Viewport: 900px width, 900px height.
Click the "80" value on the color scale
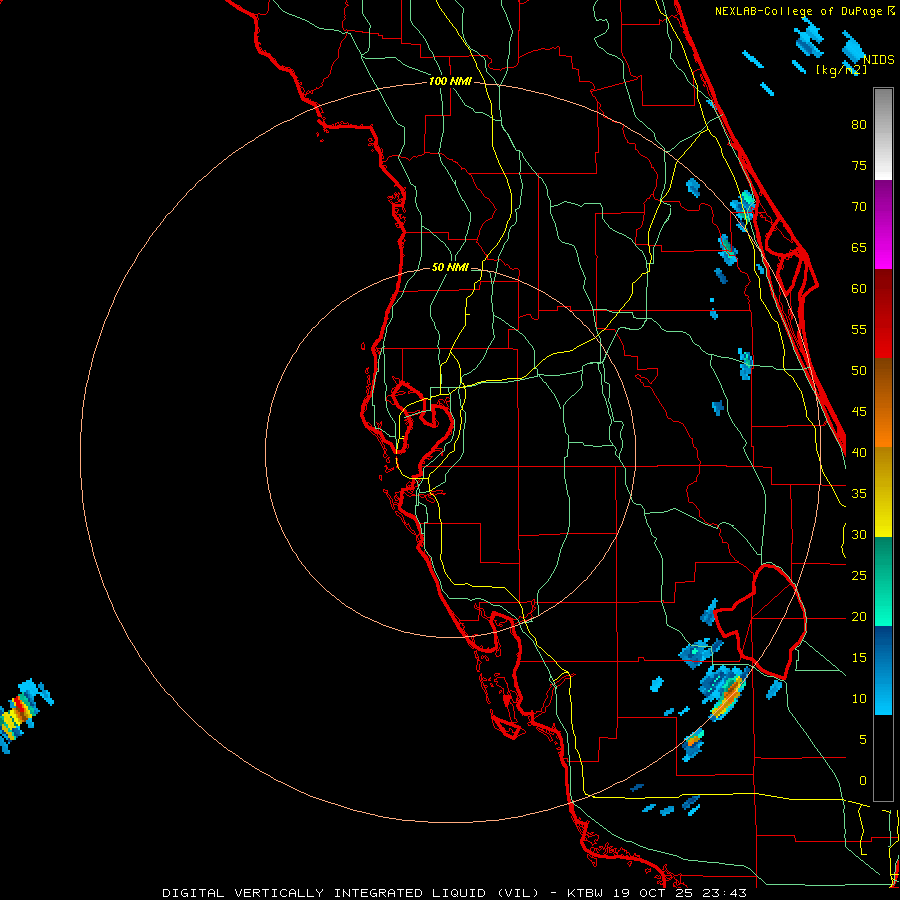click(859, 125)
